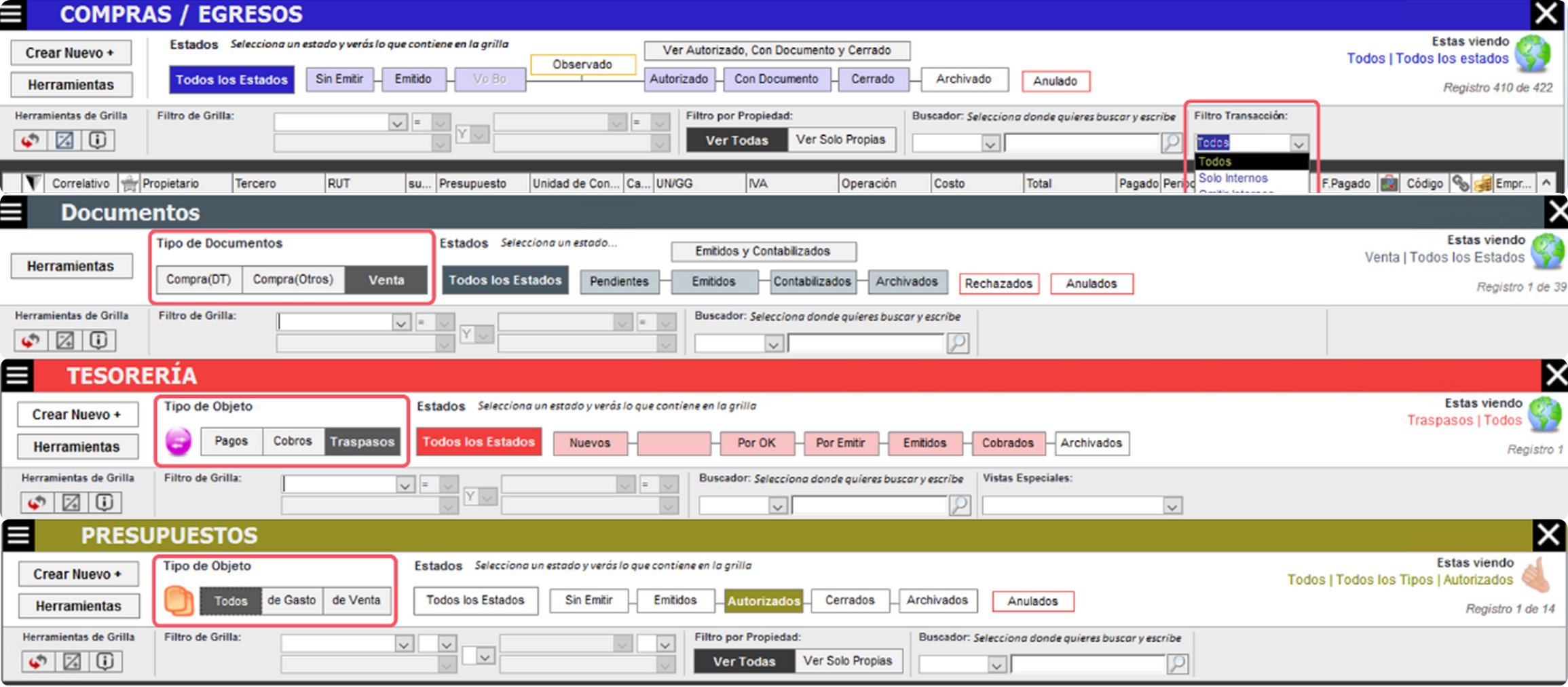The width and height of the screenshot is (1568, 687).
Task: Click the refresh grid icon in Compras
Action: pos(30,141)
